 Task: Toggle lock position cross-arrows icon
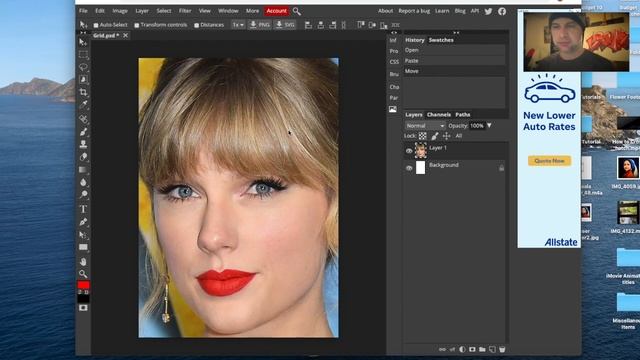[x=447, y=136]
